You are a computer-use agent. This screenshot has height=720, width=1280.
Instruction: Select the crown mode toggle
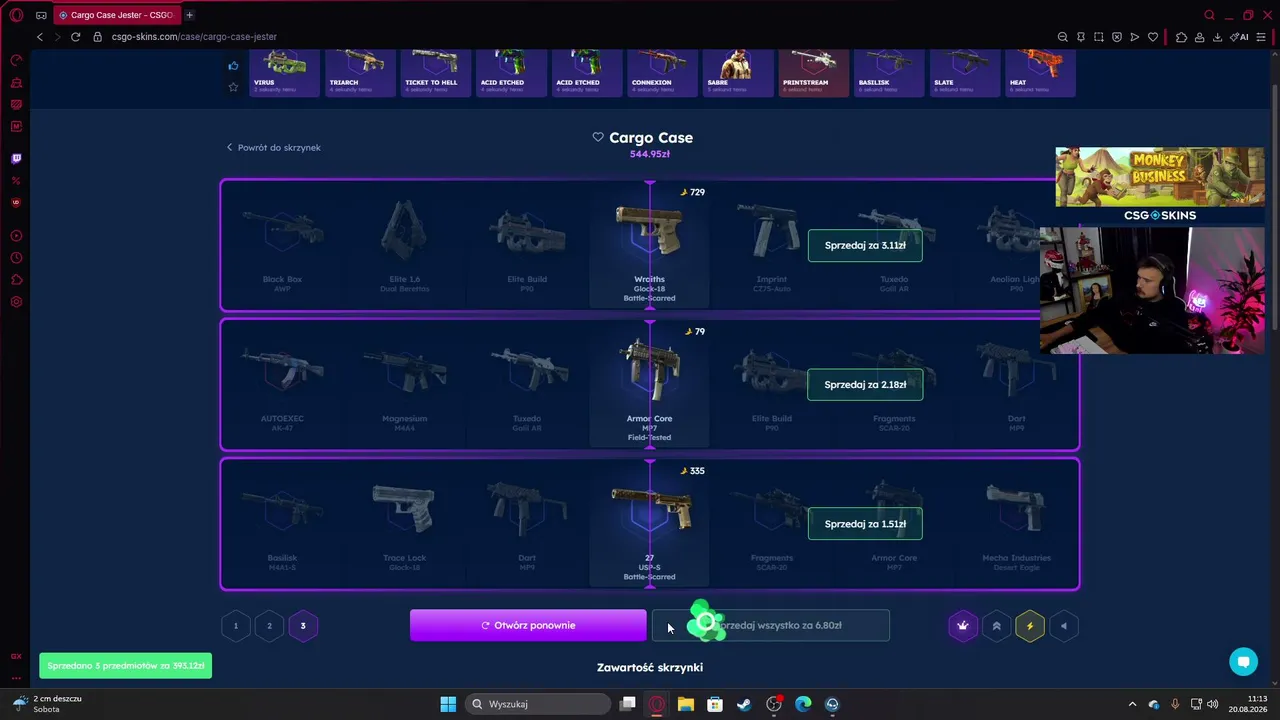963,626
